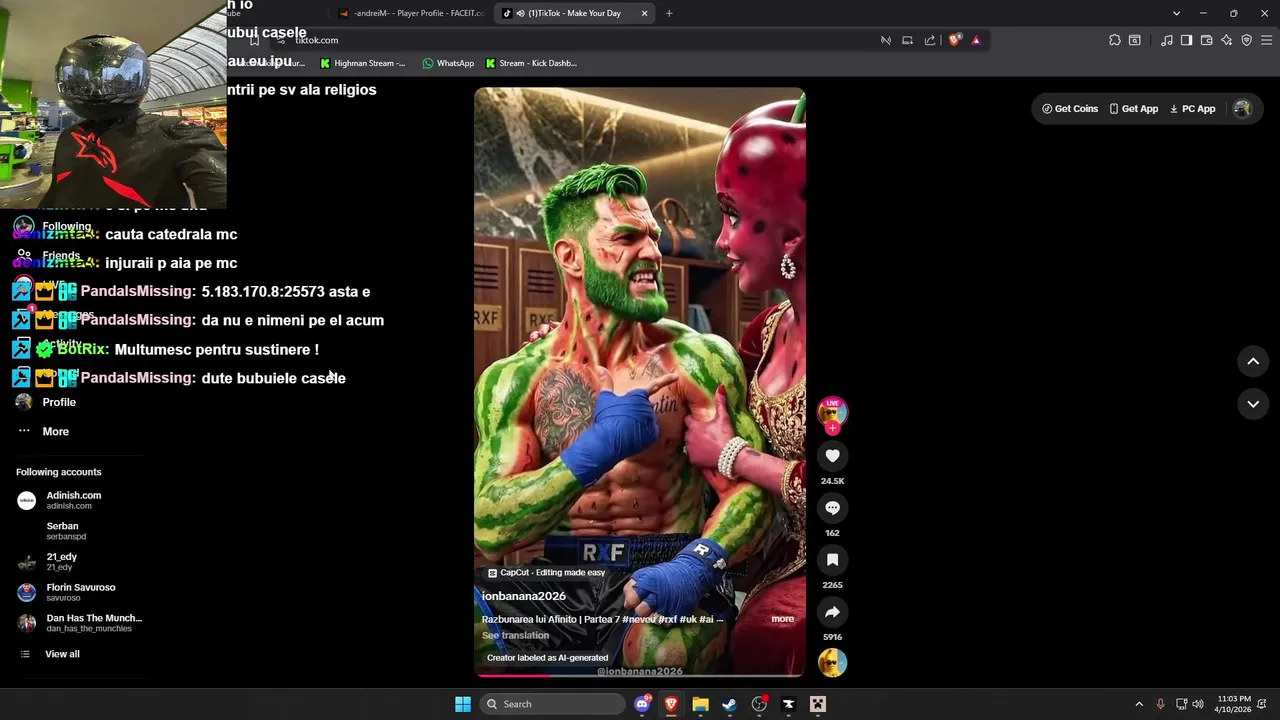Open a new browser tab with plus
This screenshot has width=1280, height=720.
[669, 13]
